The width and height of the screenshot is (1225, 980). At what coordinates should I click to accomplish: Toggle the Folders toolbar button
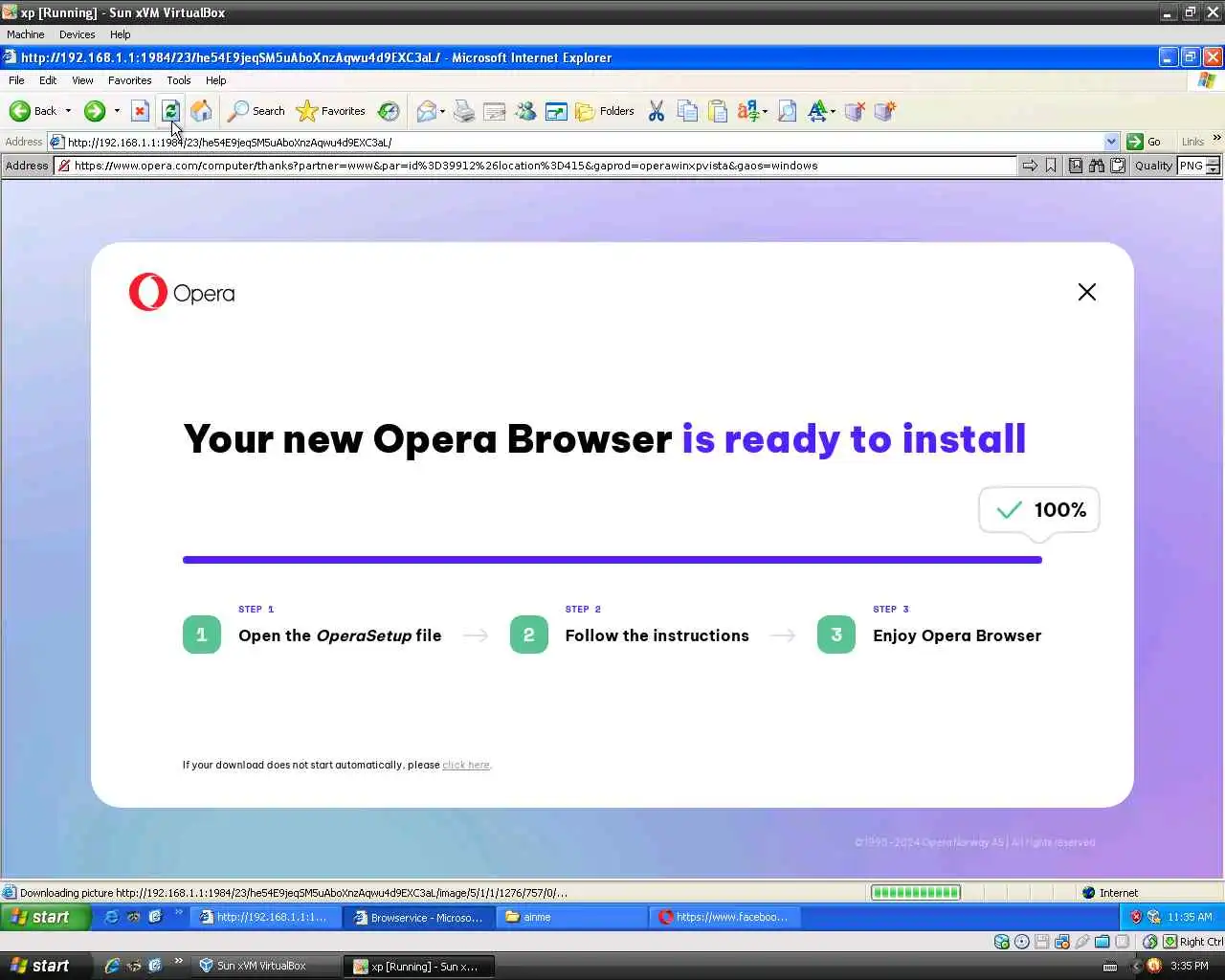(x=605, y=111)
